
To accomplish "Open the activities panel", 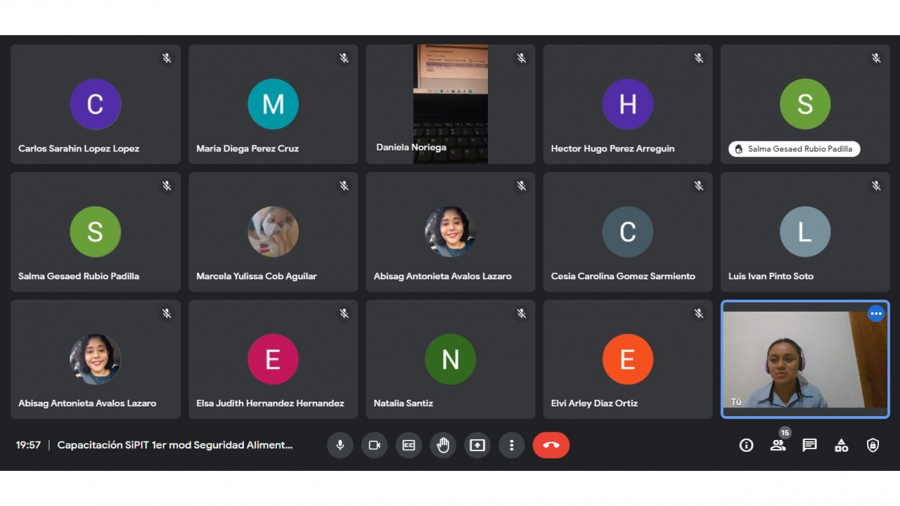I will pos(841,445).
